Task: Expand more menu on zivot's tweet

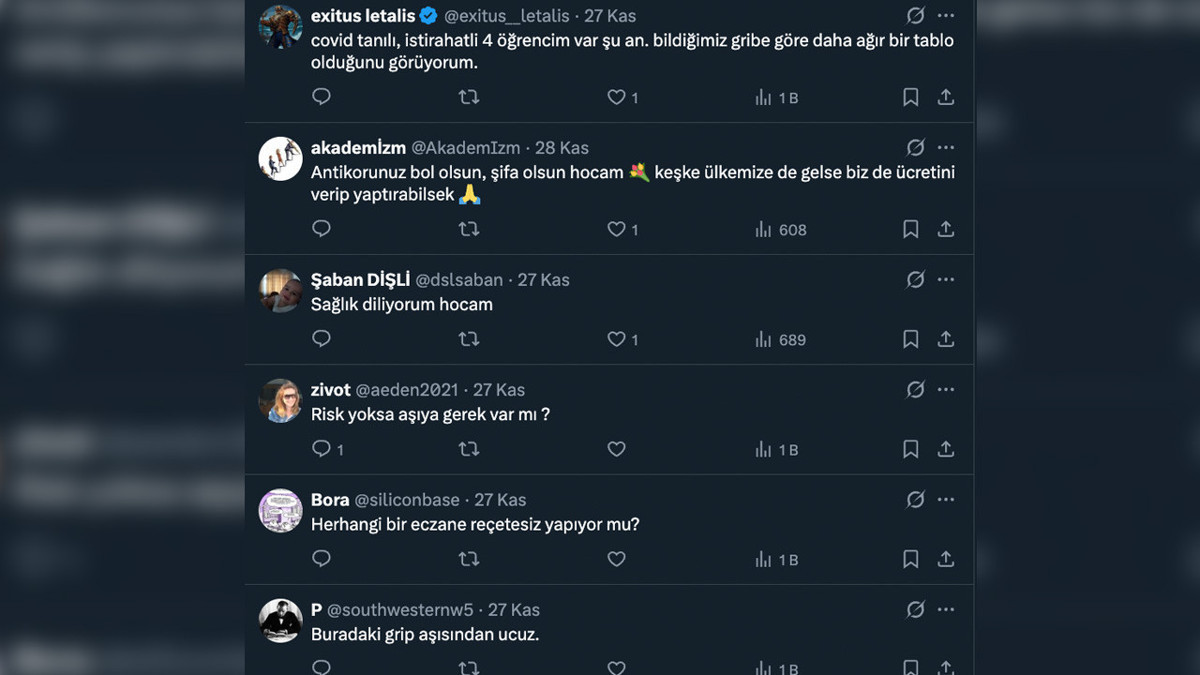Action: pyautogui.click(x=946, y=390)
